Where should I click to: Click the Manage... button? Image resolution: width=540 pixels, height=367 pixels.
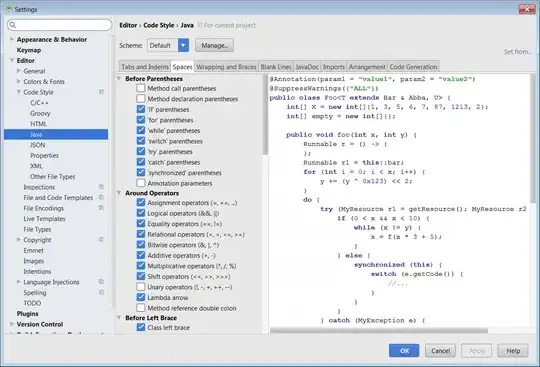point(215,45)
